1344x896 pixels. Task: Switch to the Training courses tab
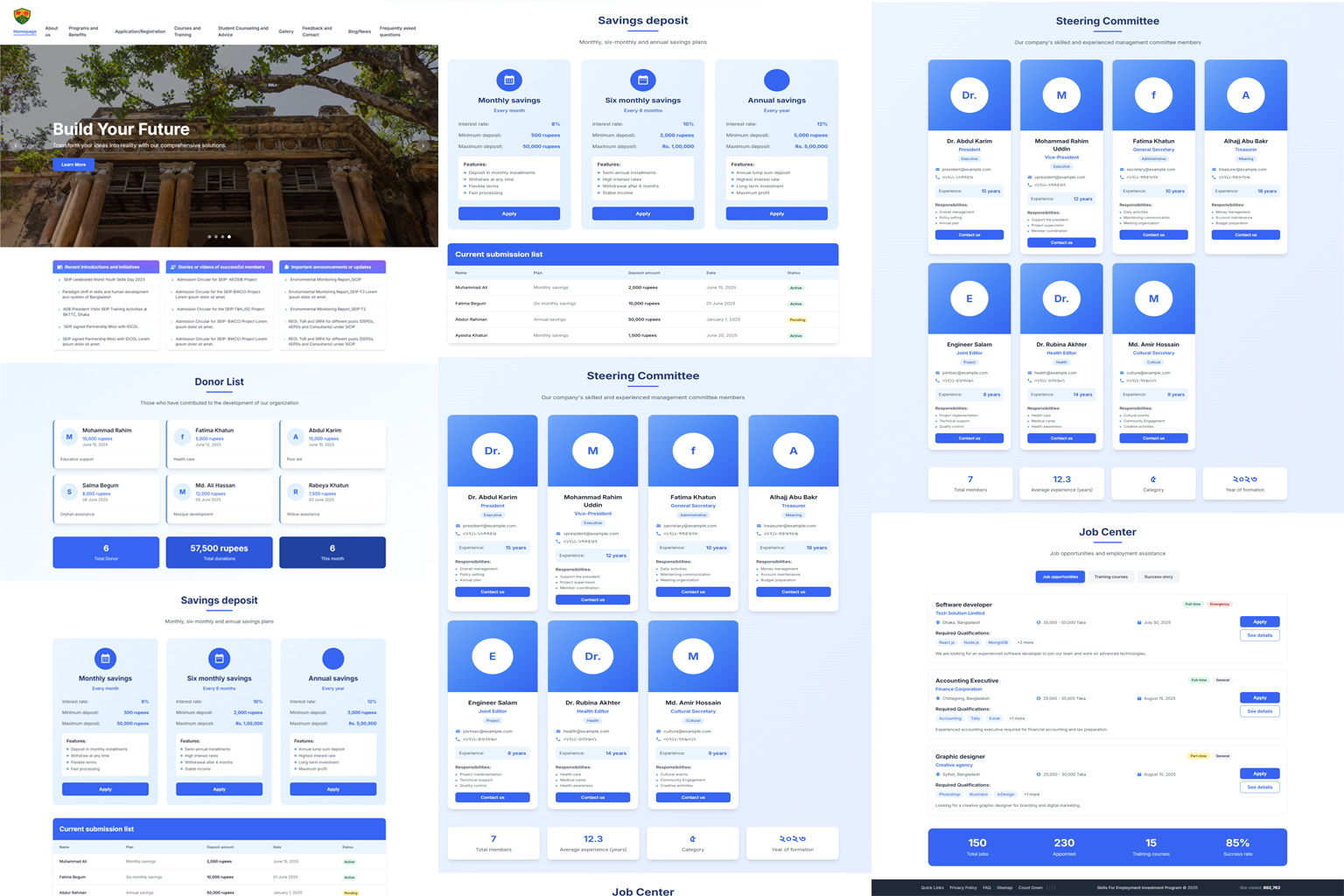[x=1110, y=577]
